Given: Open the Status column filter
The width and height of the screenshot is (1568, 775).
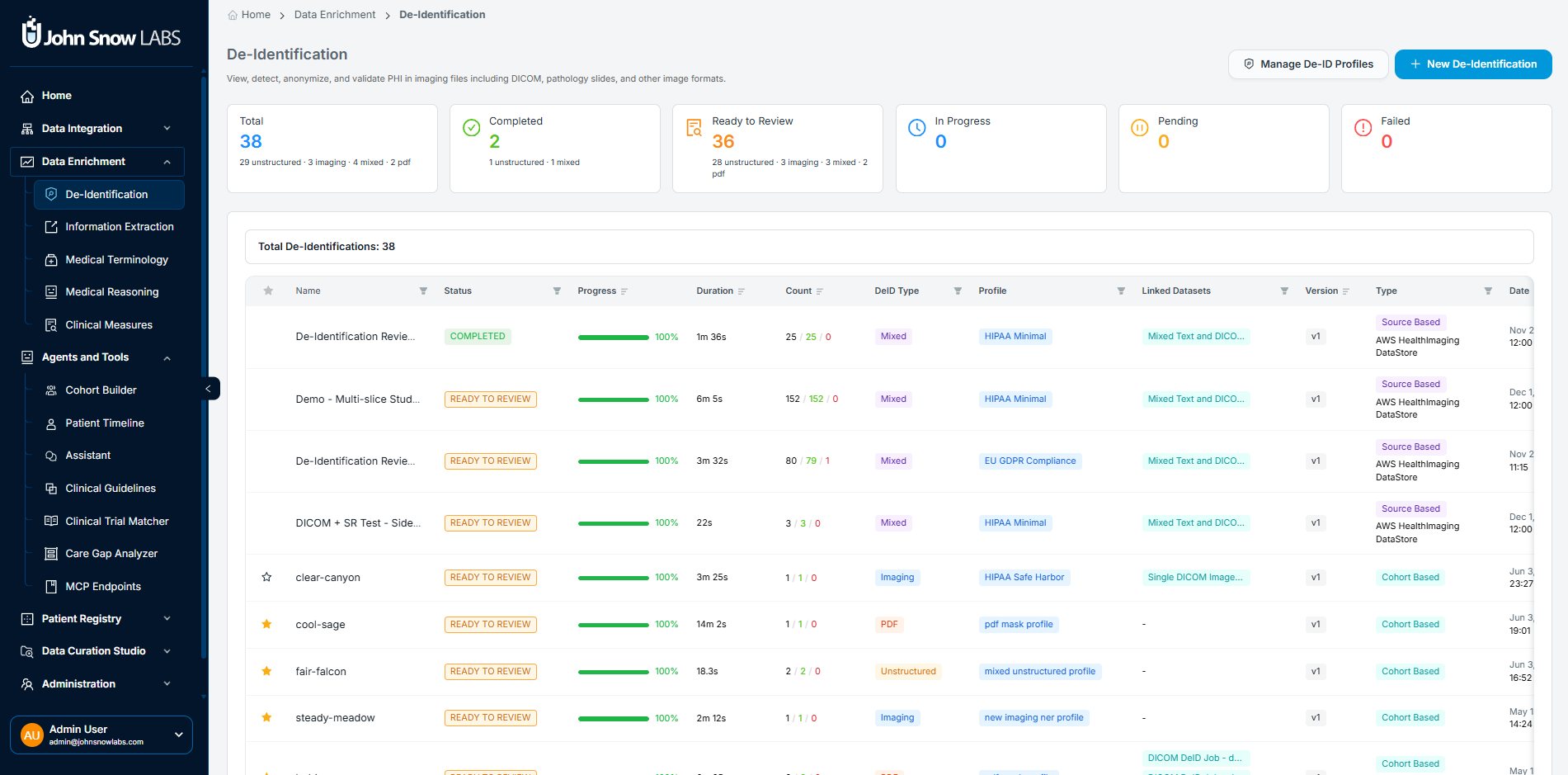Looking at the screenshot, I should 557,291.
